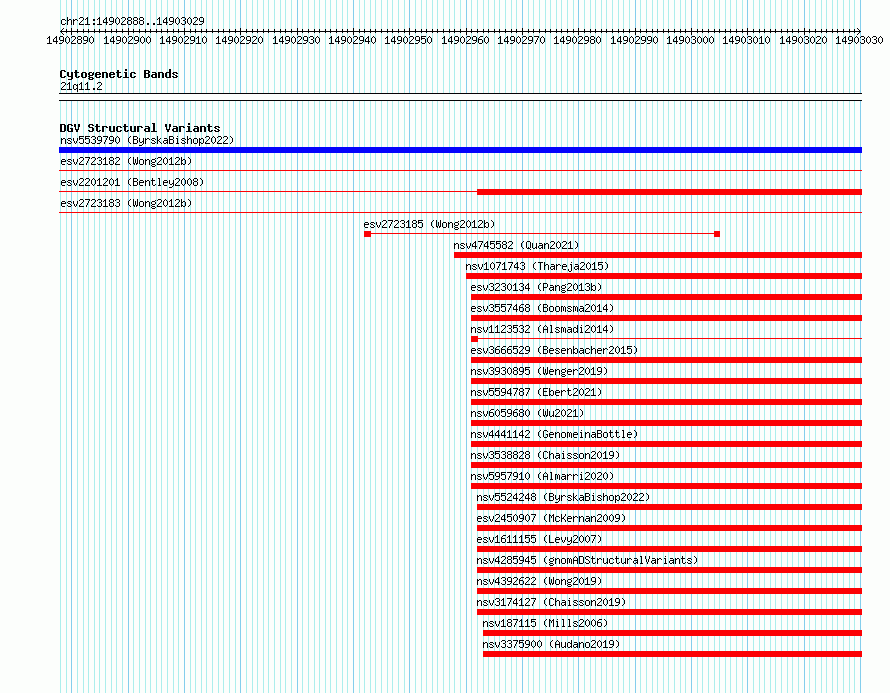Screen dimensions: 890x693
Task: Select nsv3930895 (Wenger2019) label
Action: (x=539, y=371)
